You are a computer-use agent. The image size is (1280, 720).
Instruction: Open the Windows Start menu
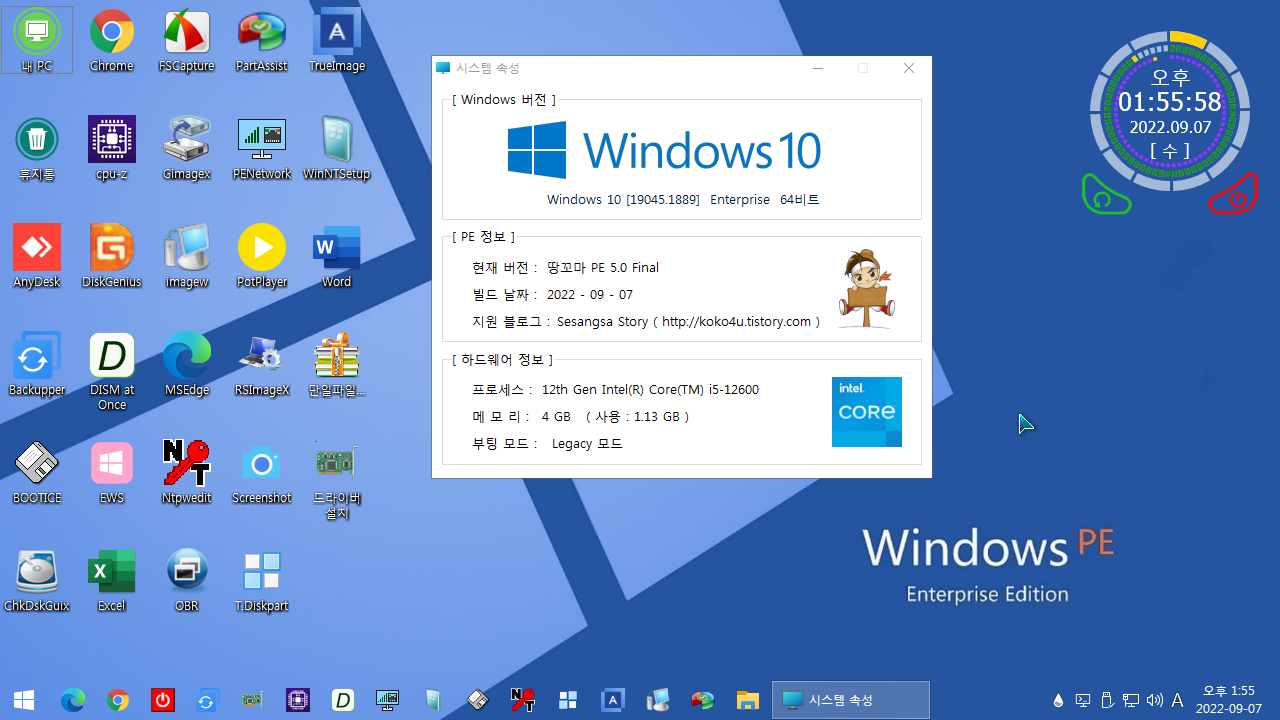24,700
